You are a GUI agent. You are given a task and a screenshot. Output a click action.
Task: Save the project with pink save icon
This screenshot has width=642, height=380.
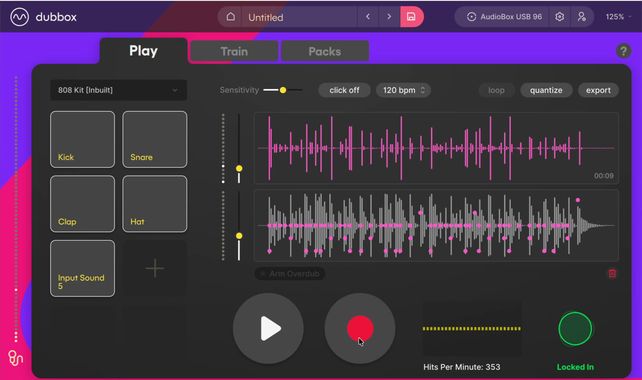pyautogui.click(x=411, y=17)
